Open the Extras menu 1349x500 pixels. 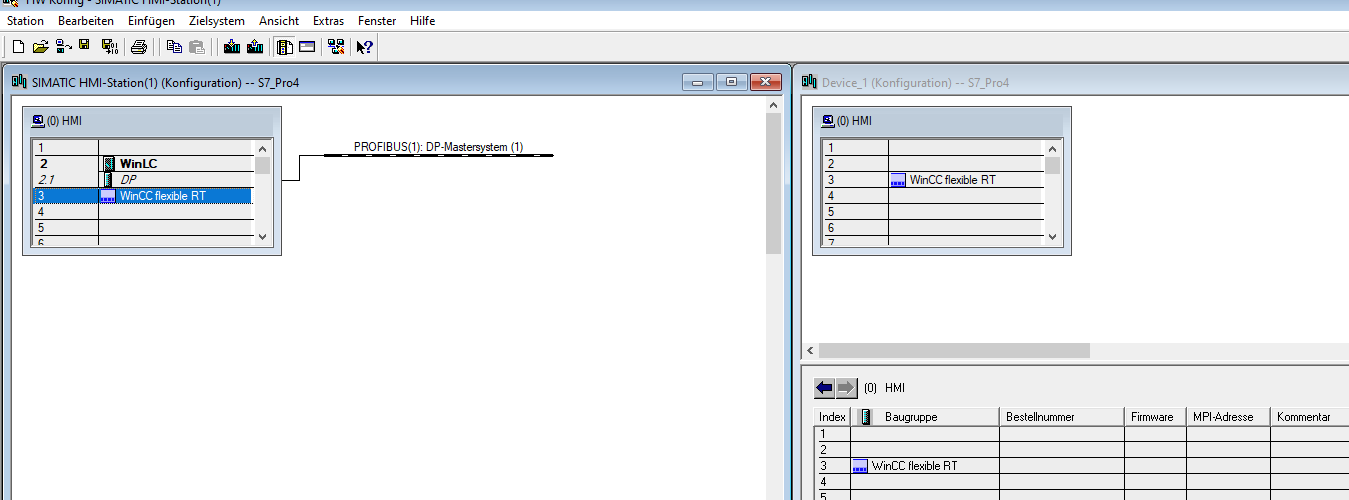(x=328, y=20)
